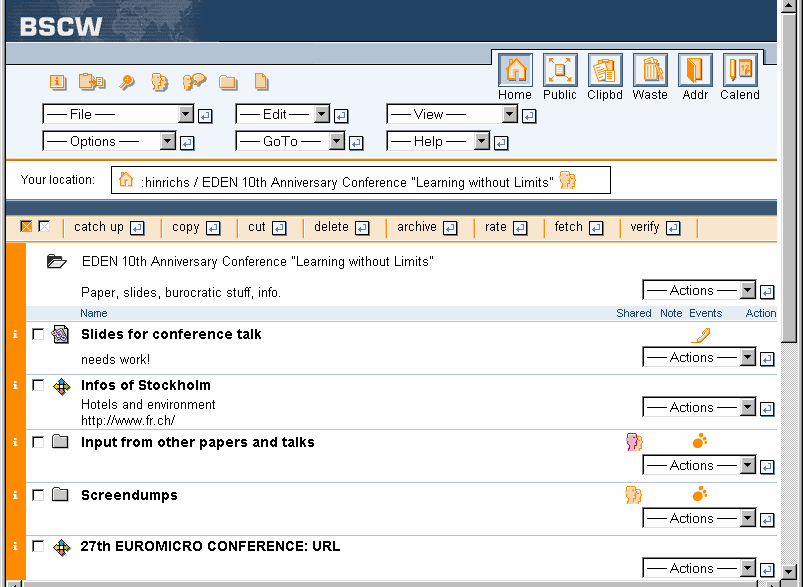This screenshot has height=587, width=803.
Task: Click the pencil event icon for Slides
Action: pyautogui.click(x=700, y=335)
